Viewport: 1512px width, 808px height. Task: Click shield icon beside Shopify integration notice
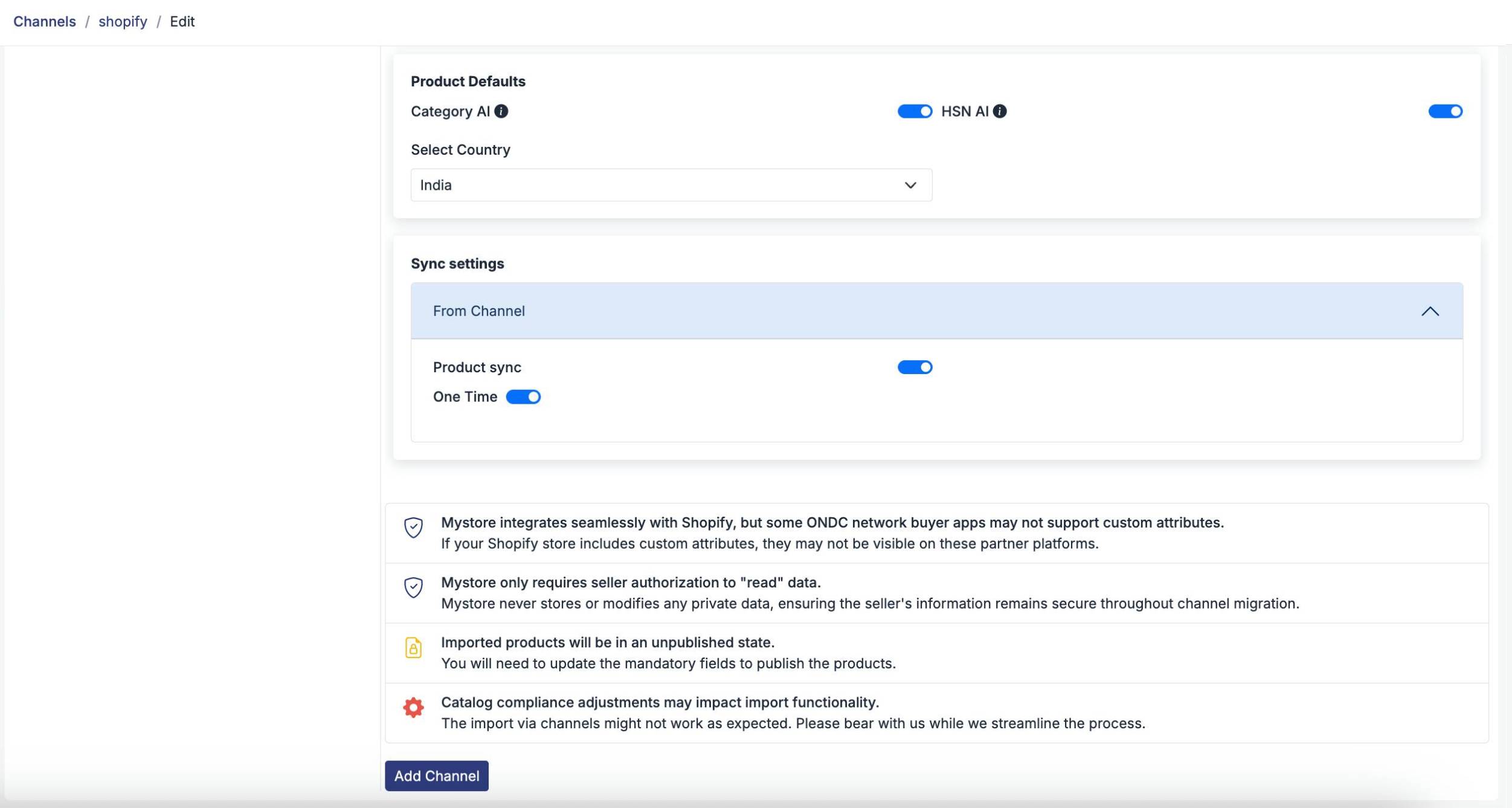413,528
